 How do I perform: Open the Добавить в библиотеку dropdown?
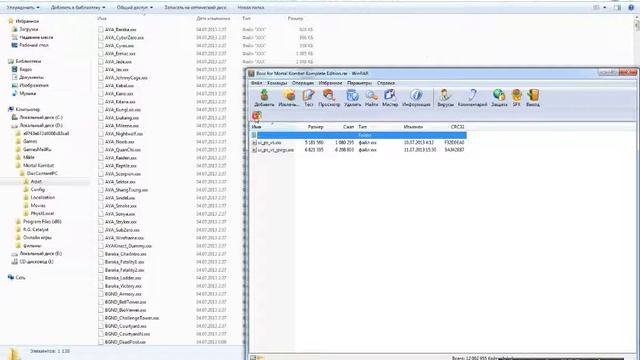78,7
